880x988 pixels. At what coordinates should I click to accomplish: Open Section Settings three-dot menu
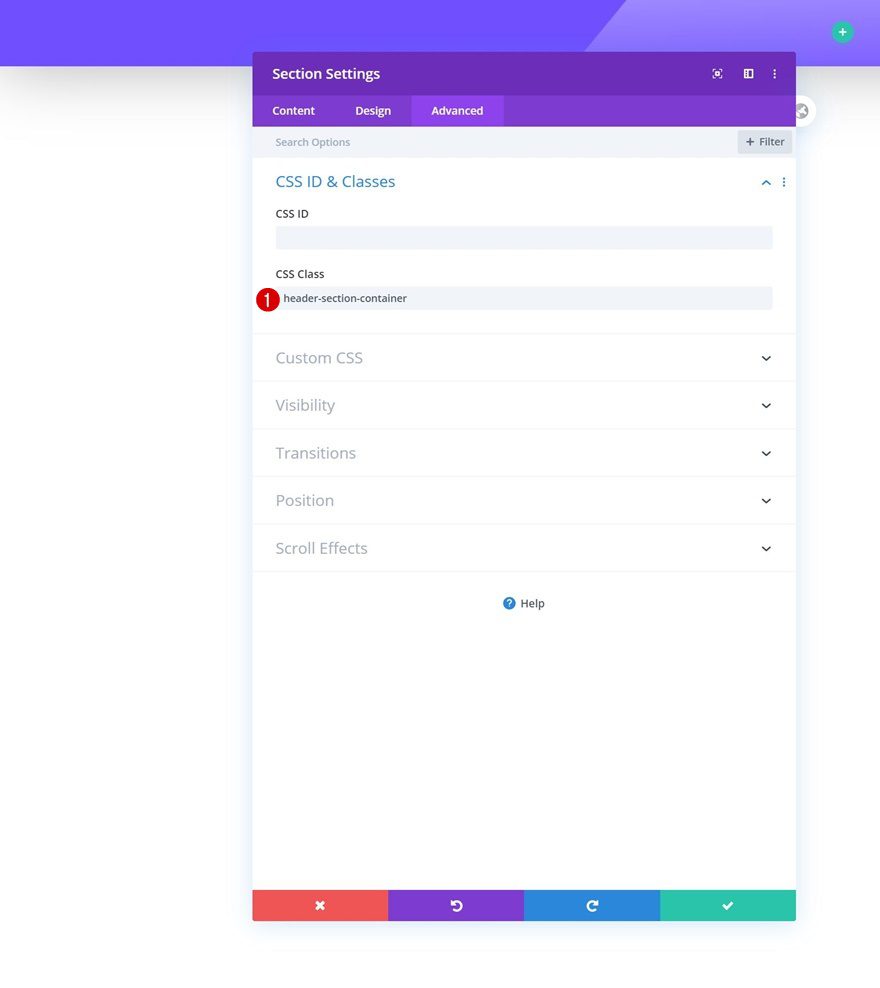pos(775,74)
